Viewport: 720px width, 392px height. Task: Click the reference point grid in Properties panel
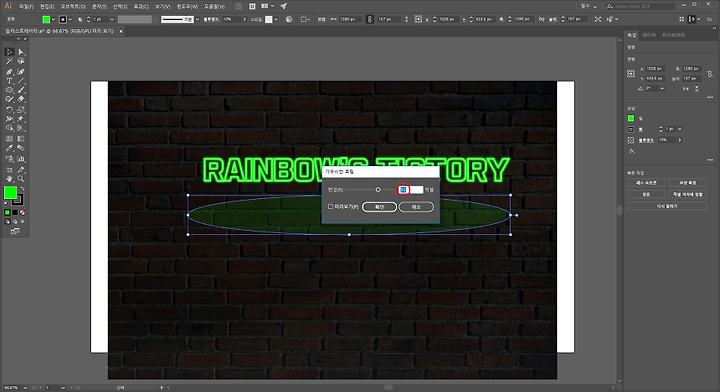(631, 73)
